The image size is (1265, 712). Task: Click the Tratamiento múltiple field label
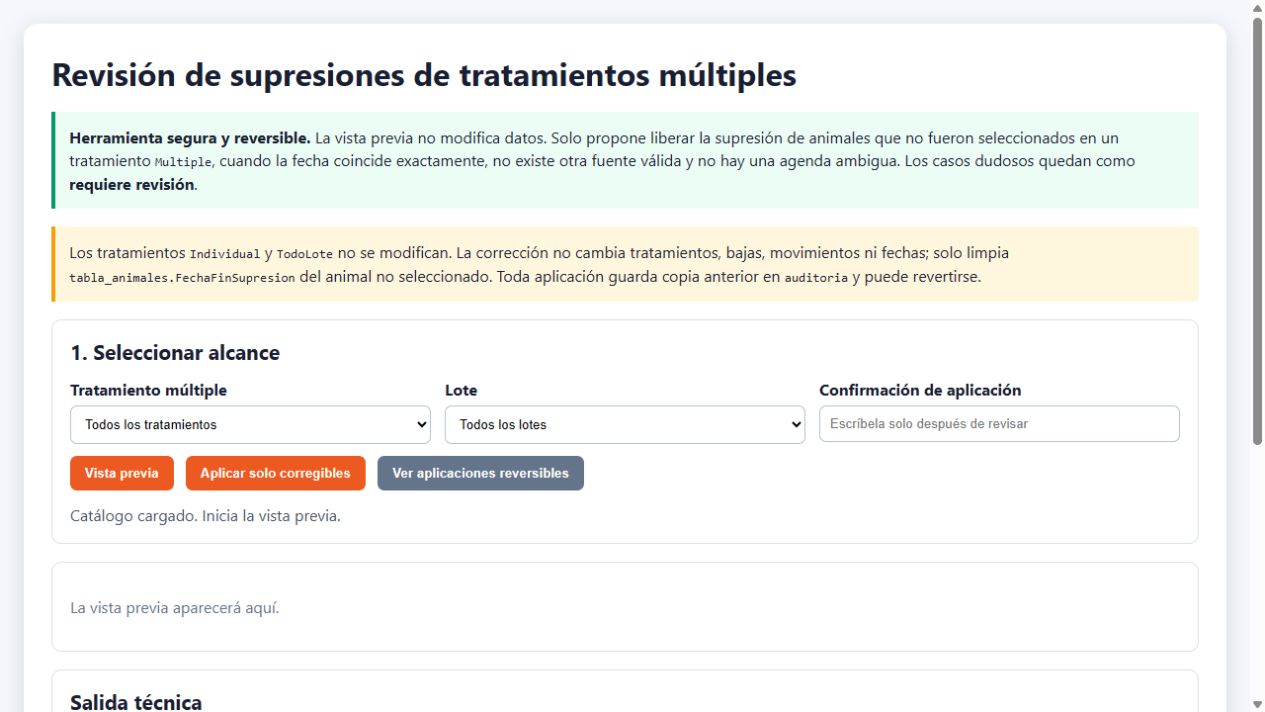point(148,390)
